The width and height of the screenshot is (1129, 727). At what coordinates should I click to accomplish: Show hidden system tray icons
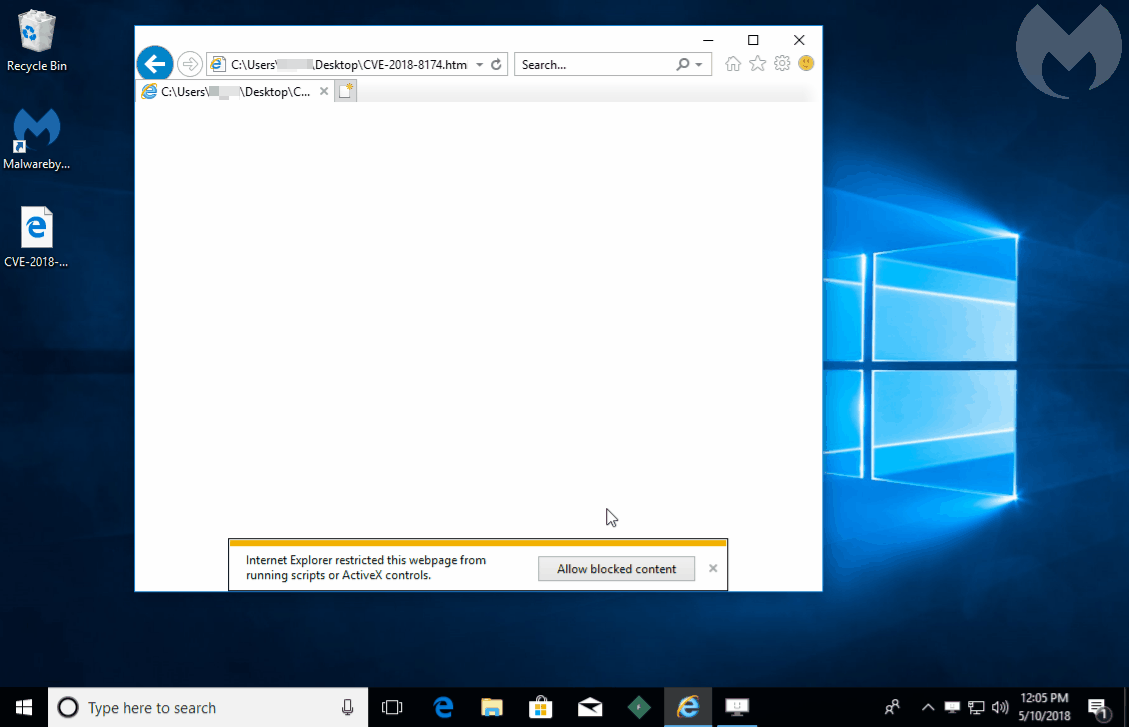pyautogui.click(x=927, y=708)
